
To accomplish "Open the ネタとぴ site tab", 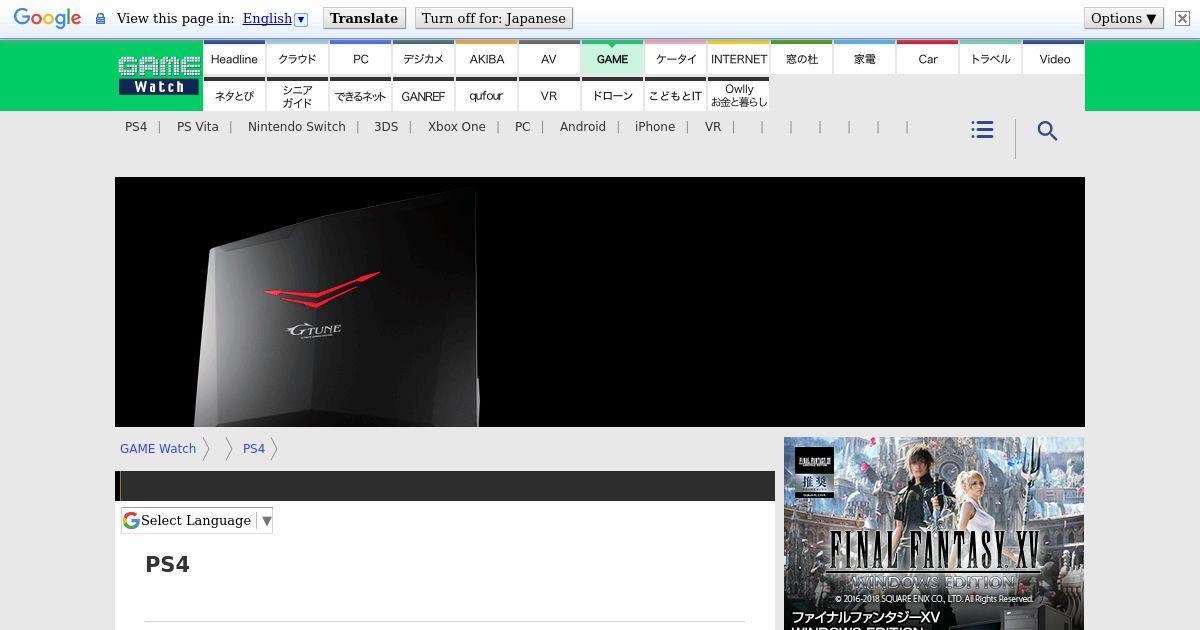I will [234, 94].
